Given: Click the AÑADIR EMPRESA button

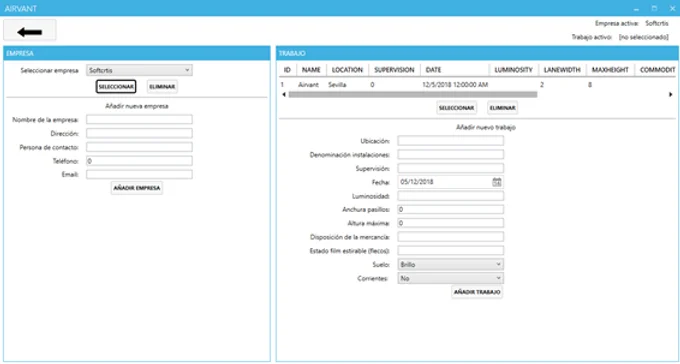Looking at the screenshot, I should tap(137, 188).
